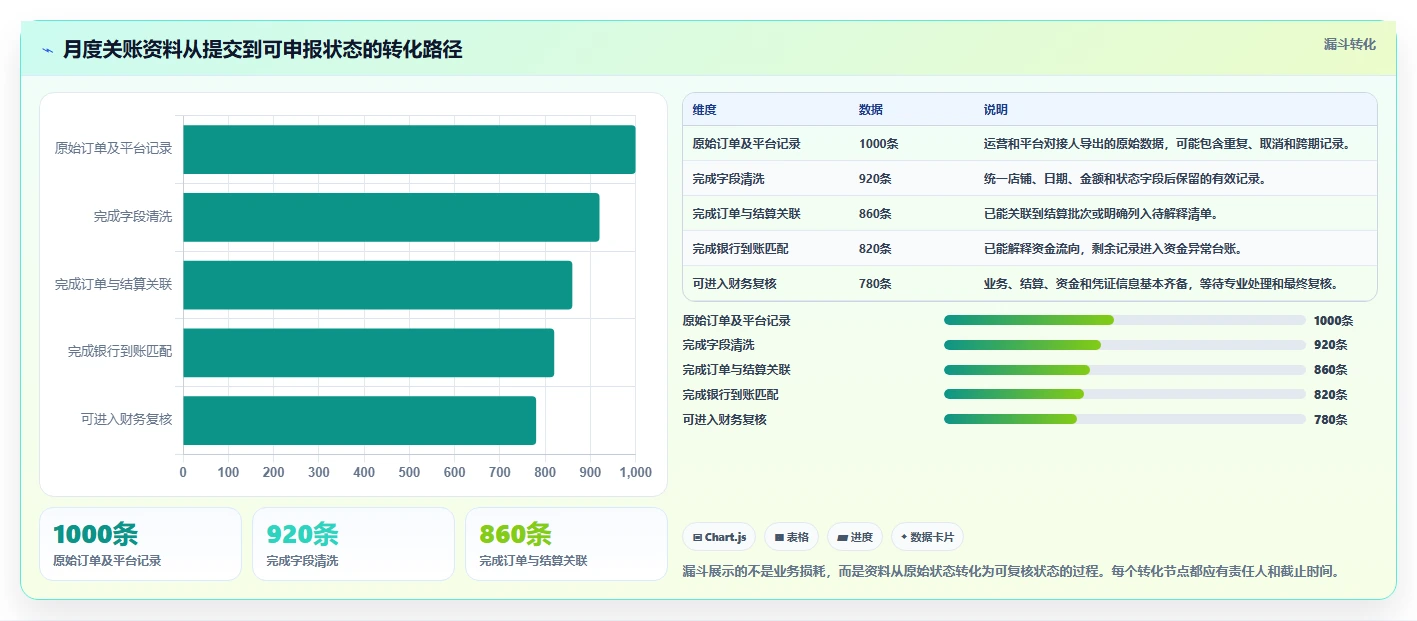Open the 1000条 原始订单及平台记录 data card

[x=140, y=544]
